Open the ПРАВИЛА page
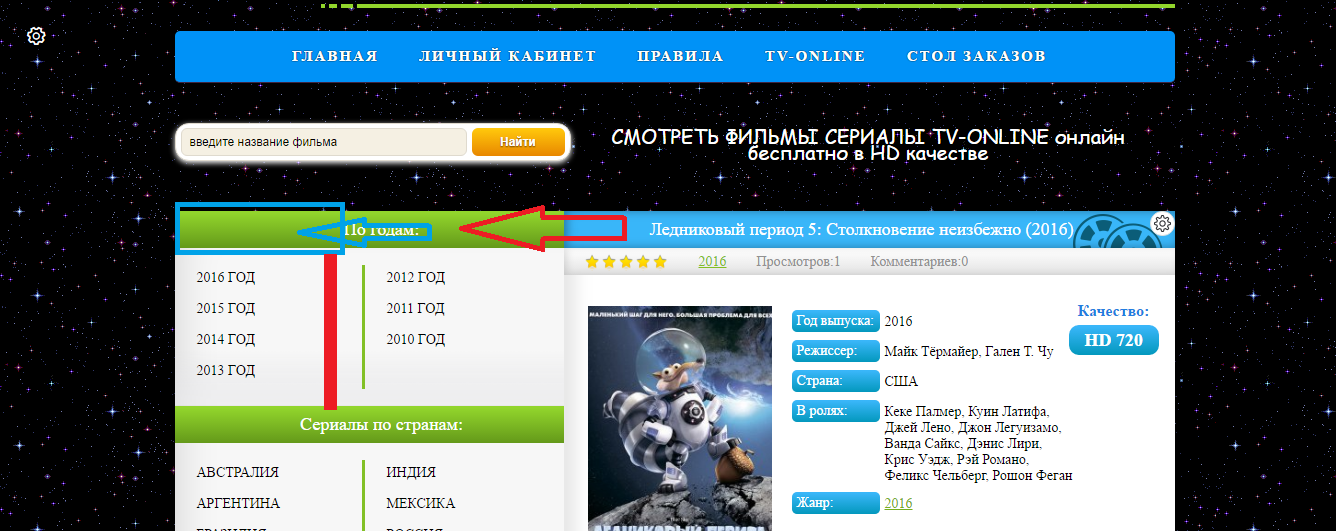Image resolution: width=1336 pixels, height=531 pixels. click(x=680, y=56)
